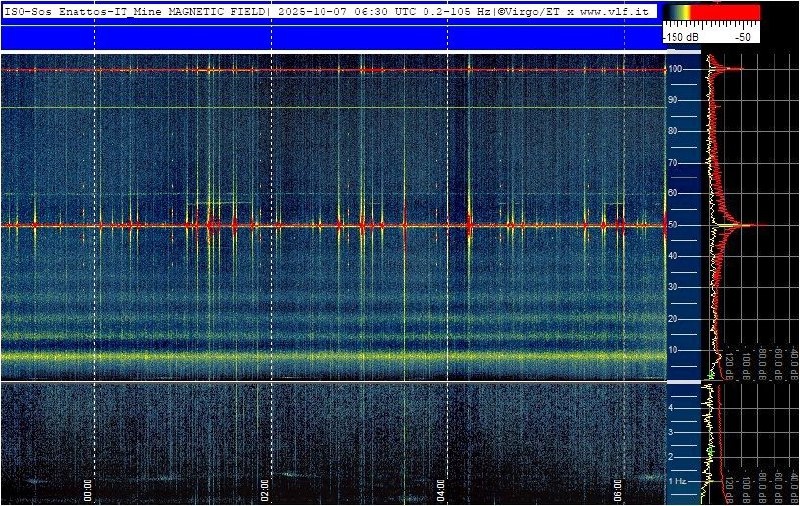Viewport: 800px width, 506px height.
Task: Click the 40.0 dB label in the lower spectrum panel
Action: pos(794,488)
